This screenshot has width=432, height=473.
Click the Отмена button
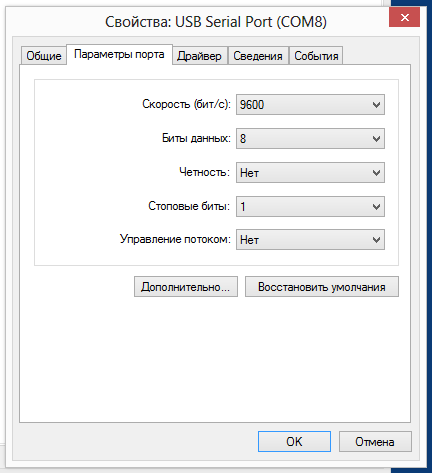pos(375,442)
